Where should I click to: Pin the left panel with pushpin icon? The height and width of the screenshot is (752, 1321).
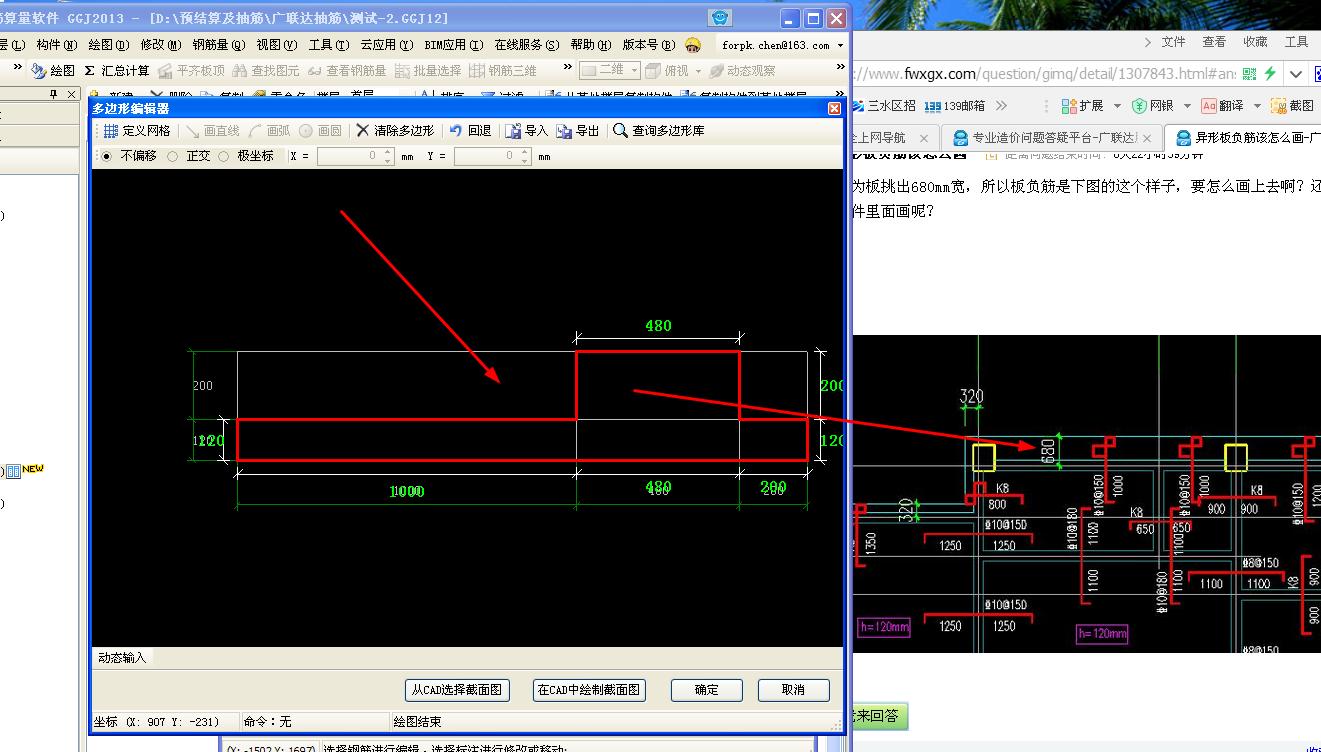(x=54, y=94)
